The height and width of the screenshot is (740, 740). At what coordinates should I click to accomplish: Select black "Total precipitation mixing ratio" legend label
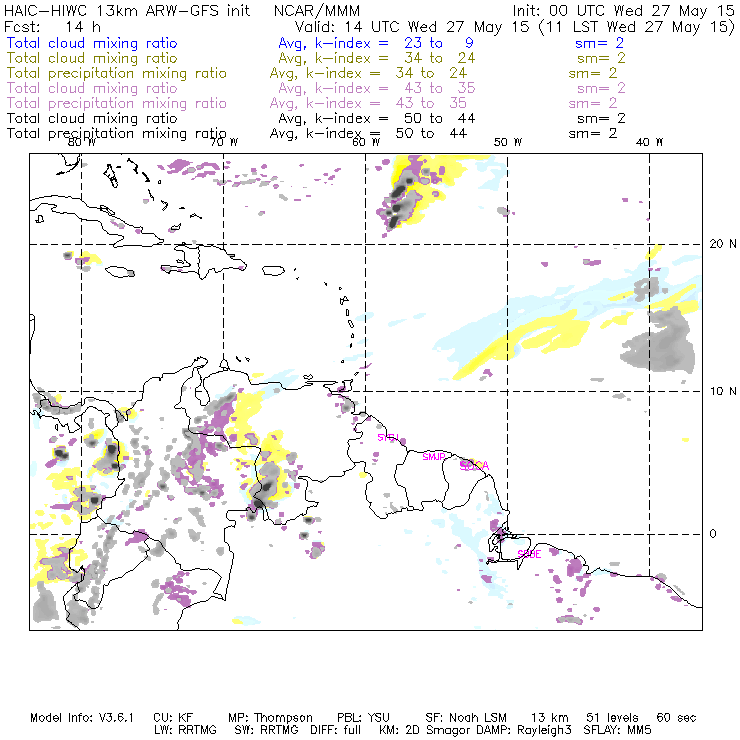click(x=117, y=134)
